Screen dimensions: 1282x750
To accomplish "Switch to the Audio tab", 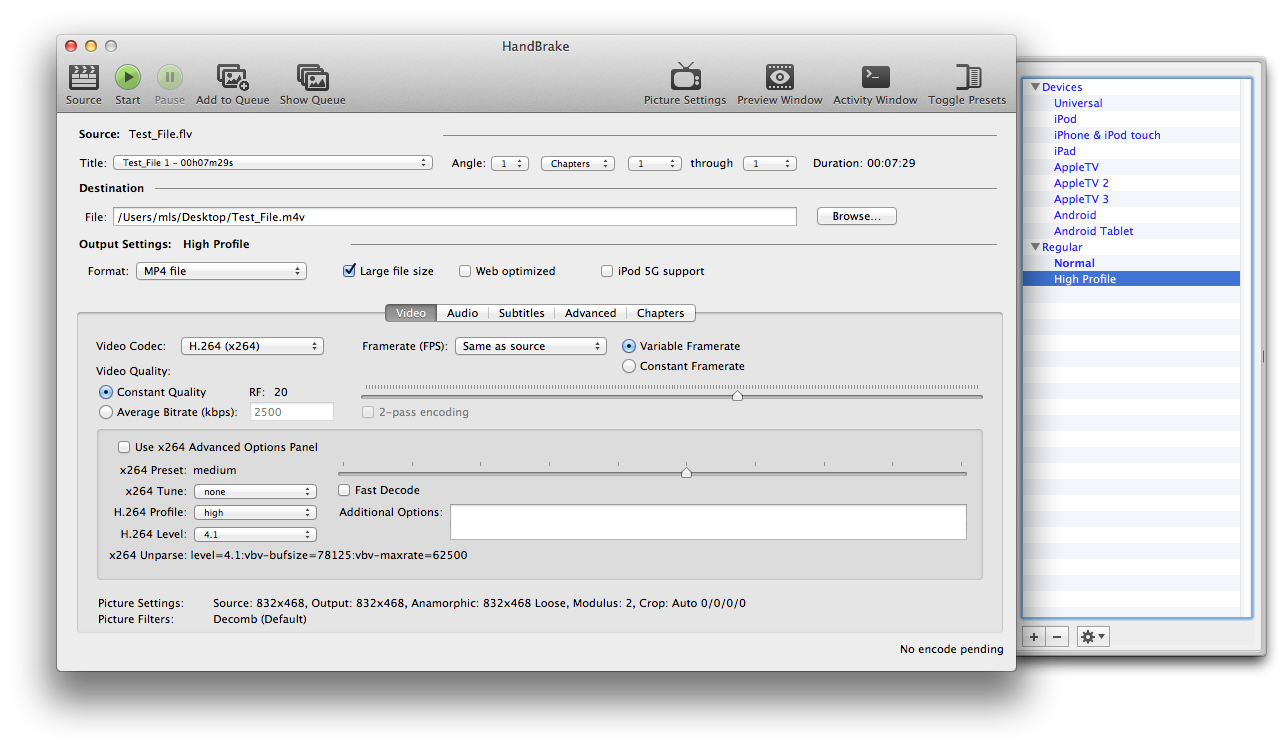I will tap(462, 313).
